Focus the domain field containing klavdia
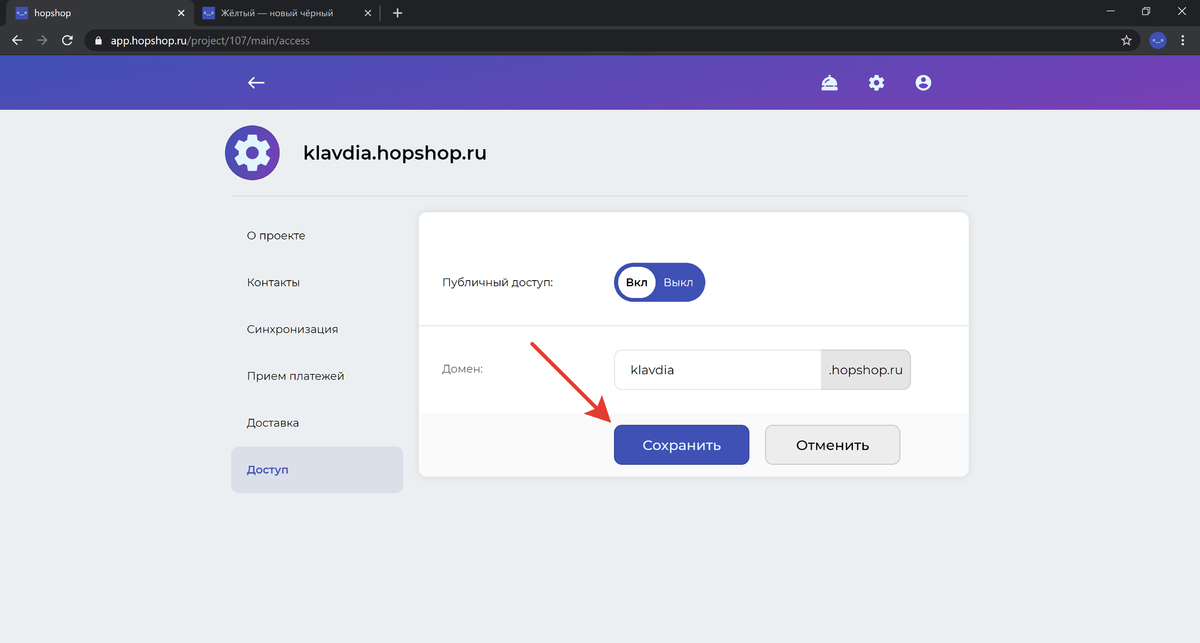The height and width of the screenshot is (643, 1200). point(717,369)
